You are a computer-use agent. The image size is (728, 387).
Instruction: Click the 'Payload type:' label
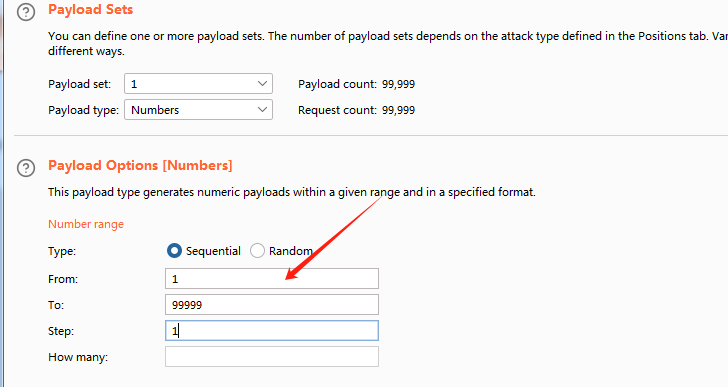84,110
